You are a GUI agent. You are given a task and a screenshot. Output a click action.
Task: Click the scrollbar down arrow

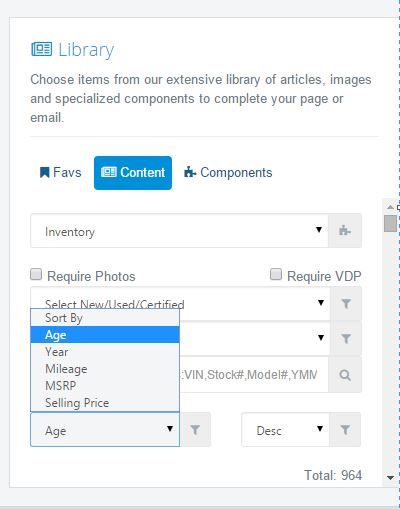tap(390, 478)
